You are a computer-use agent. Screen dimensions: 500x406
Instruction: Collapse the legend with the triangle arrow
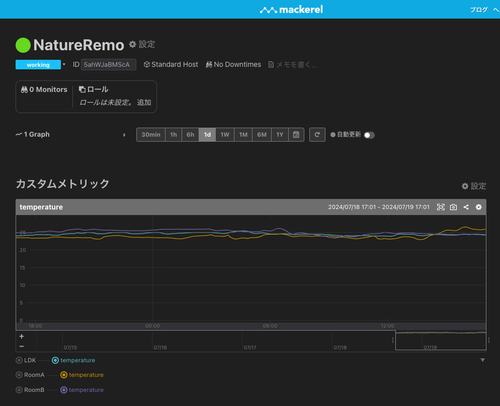(482, 360)
